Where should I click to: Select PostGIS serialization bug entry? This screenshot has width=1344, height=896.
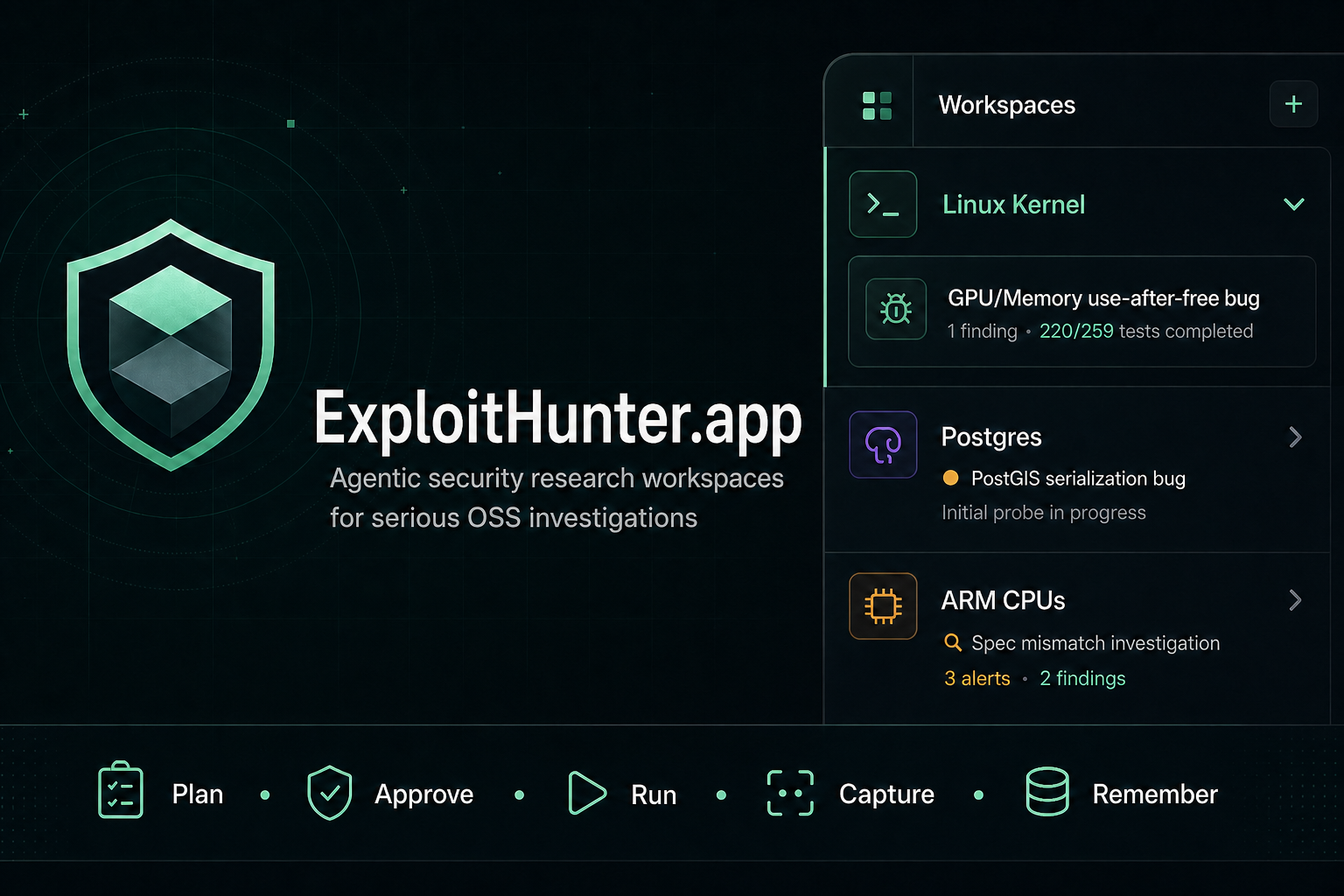tap(1078, 479)
